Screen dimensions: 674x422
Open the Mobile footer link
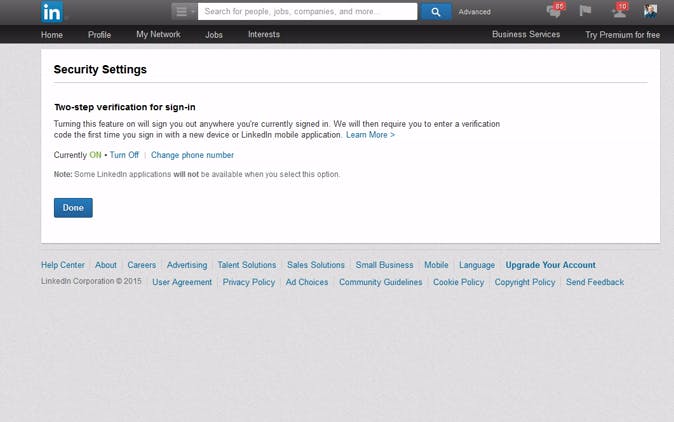coord(436,265)
